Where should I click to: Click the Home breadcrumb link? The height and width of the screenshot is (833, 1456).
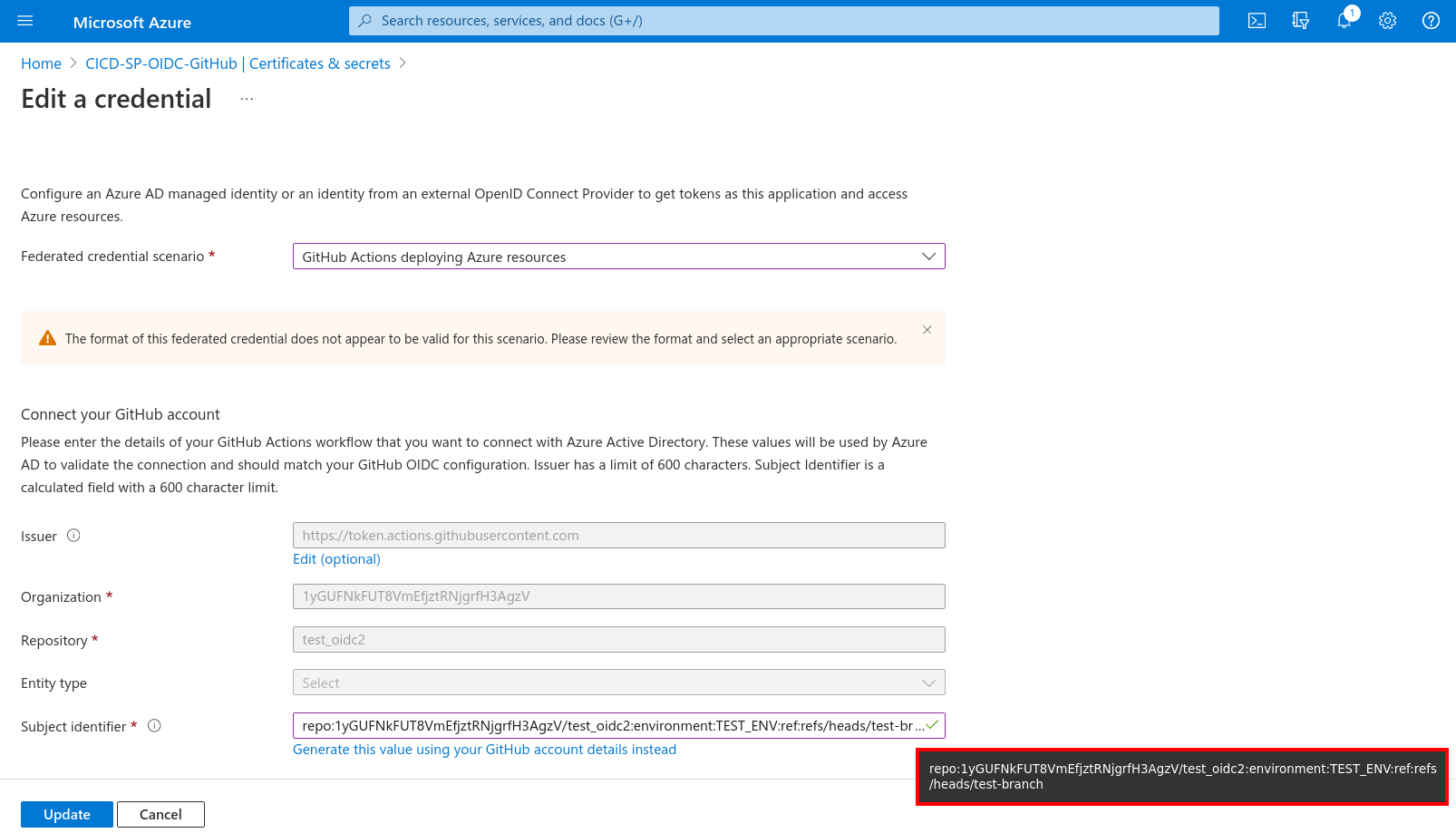[x=41, y=63]
